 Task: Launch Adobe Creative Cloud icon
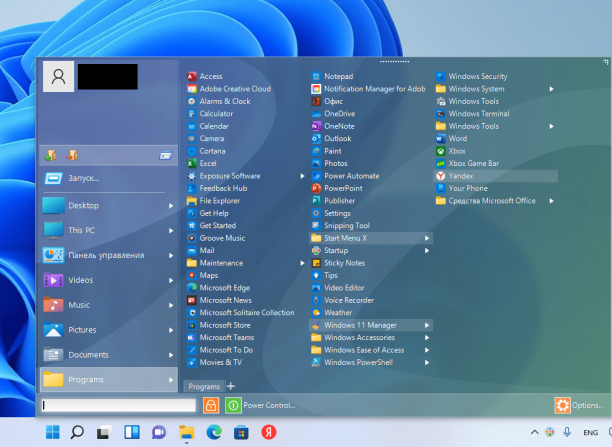(x=192, y=89)
